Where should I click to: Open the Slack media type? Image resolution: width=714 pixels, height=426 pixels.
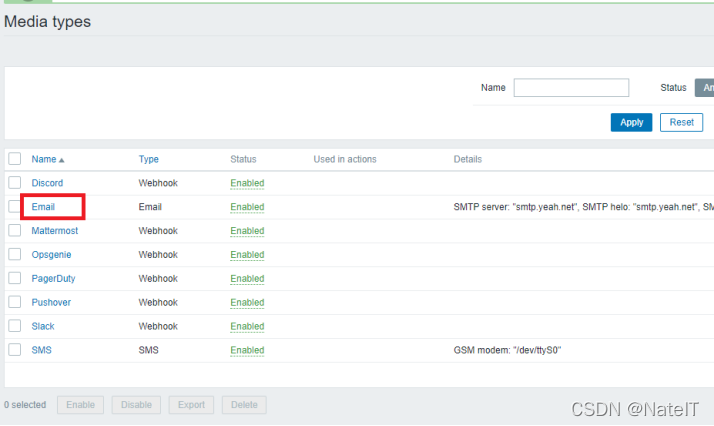point(43,326)
